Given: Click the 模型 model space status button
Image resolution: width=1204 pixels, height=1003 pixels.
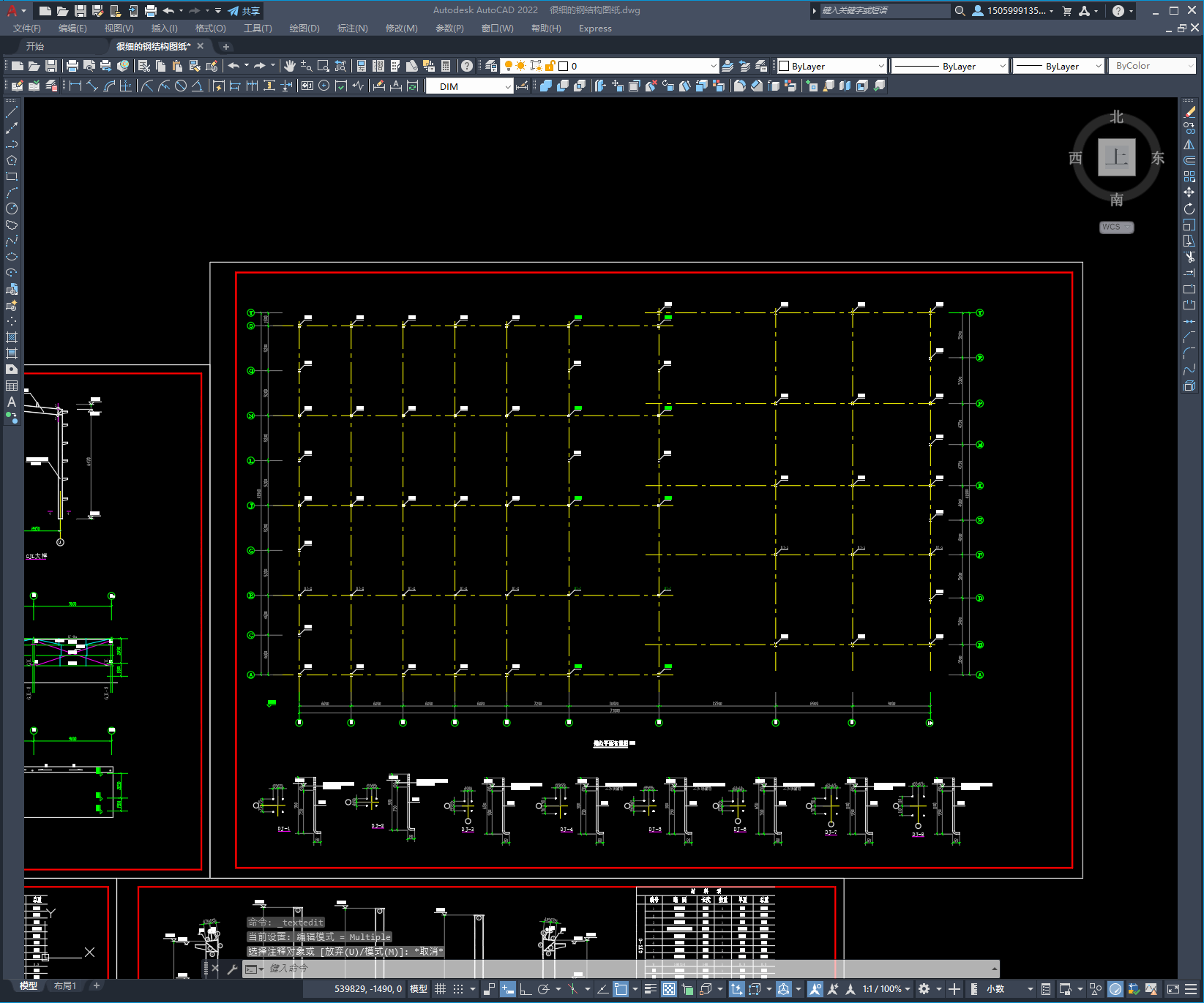Looking at the screenshot, I should point(419,989).
